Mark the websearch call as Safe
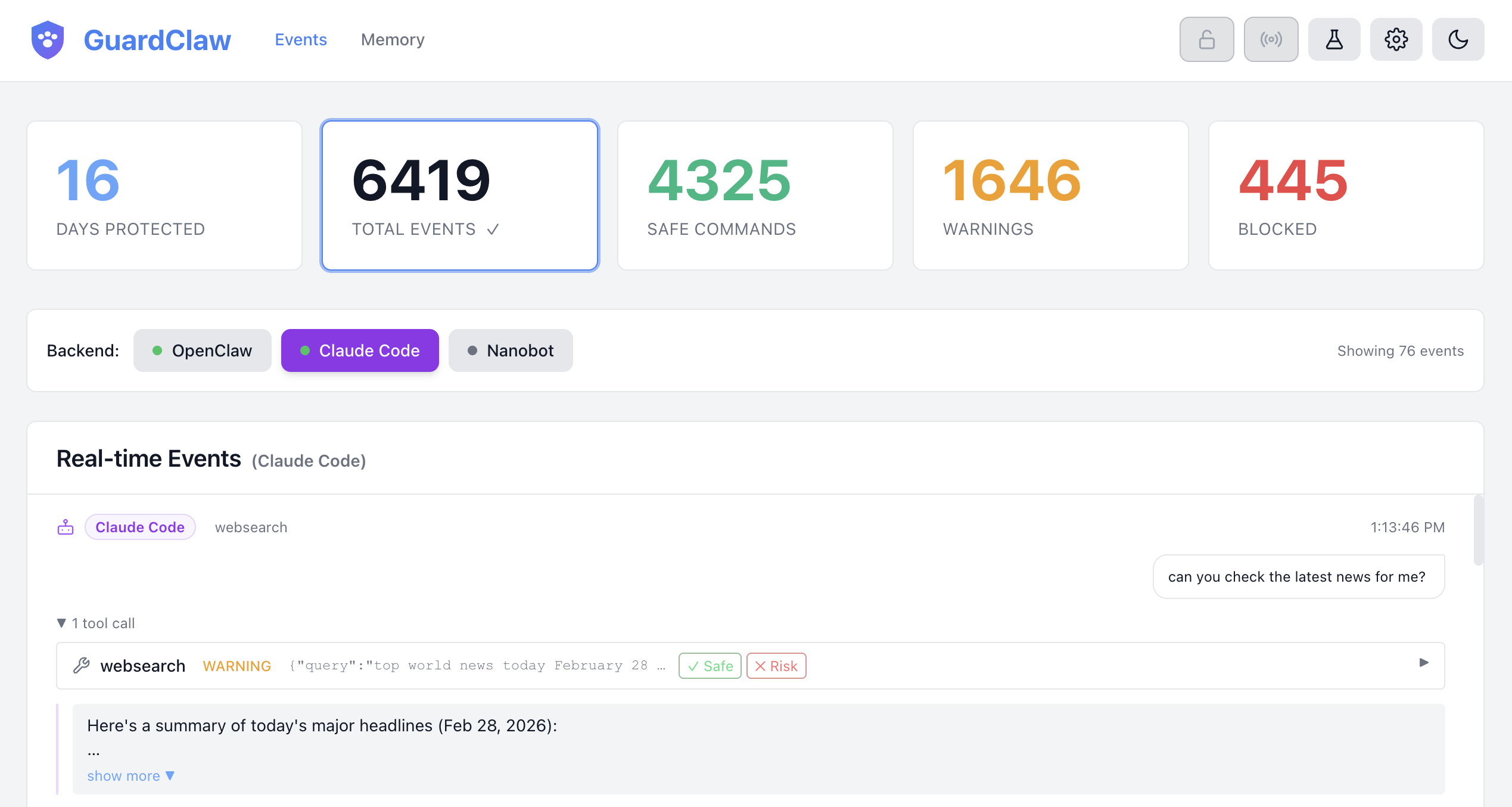 (x=710, y=666)
